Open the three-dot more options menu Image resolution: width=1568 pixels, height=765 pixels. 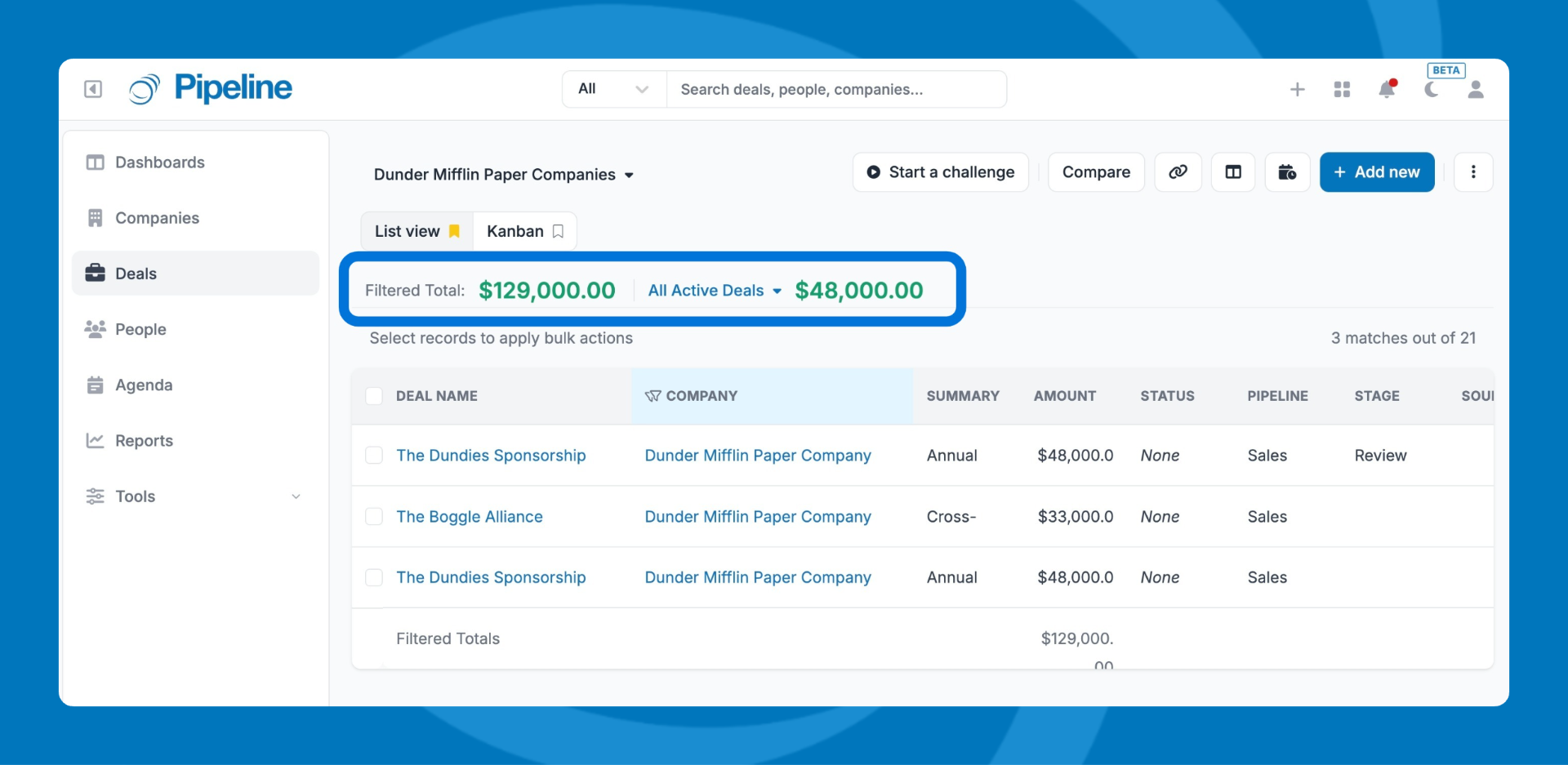point(1473,172)
